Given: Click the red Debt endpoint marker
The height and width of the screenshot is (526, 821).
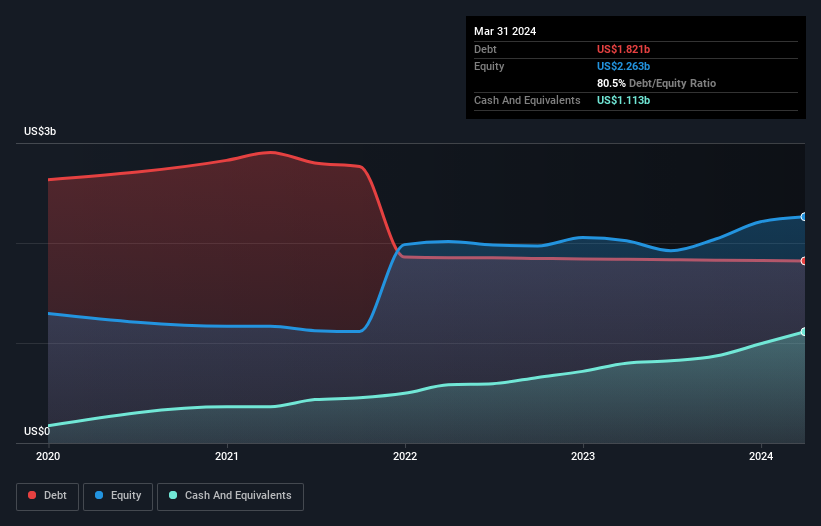Looking at the screenshot, I should (804, 261).
